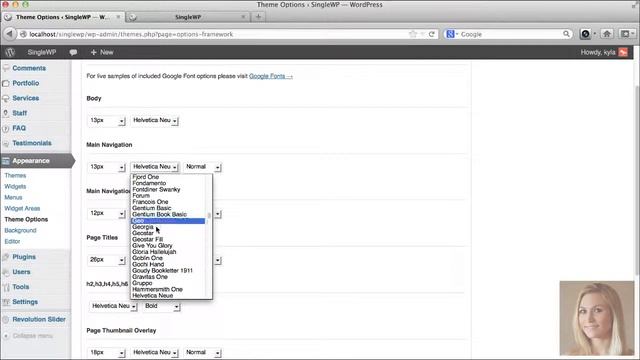This screenshot has height=360, width=640.
Task: Open Testimonials in the sidebar
Action: click(32, 143)
